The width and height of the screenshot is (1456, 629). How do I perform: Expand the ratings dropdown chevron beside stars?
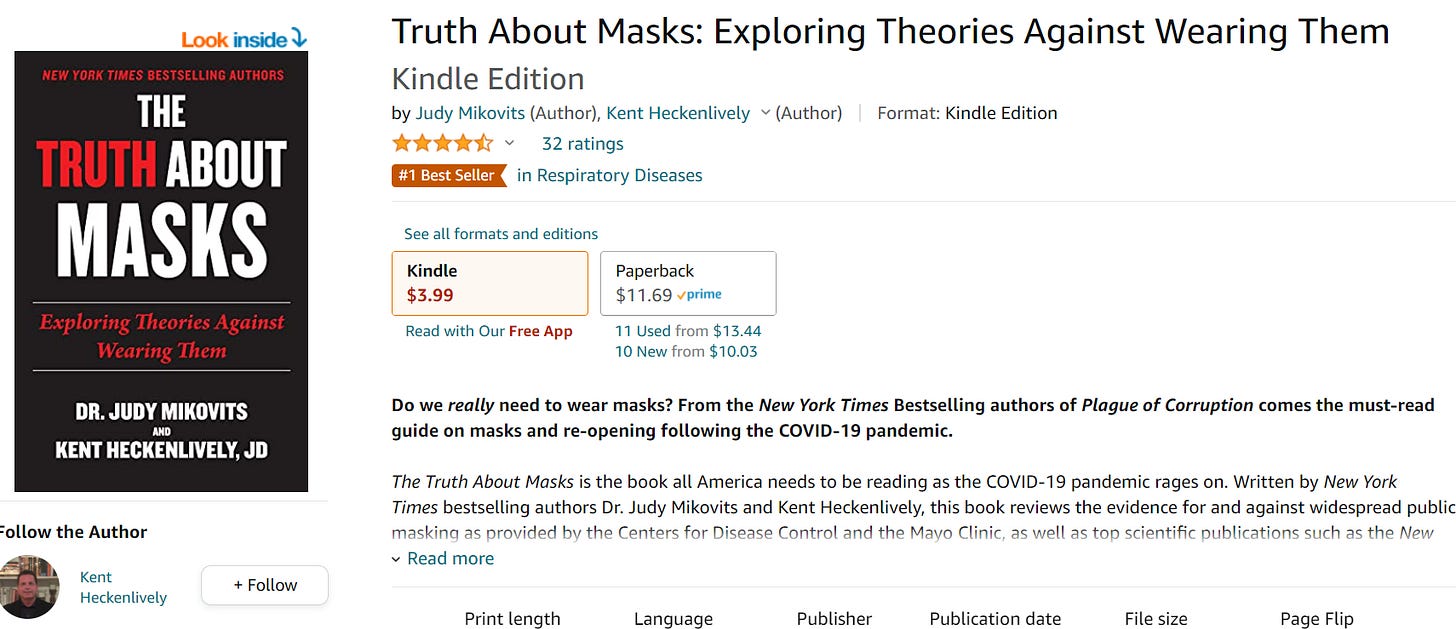coord(509,143)
